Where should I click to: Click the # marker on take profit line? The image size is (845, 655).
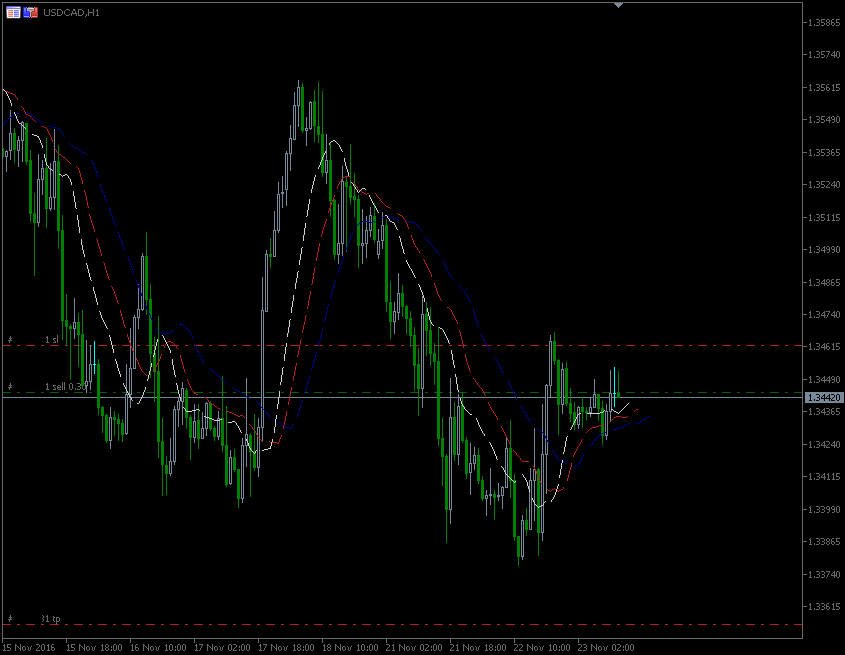point(10,618)
